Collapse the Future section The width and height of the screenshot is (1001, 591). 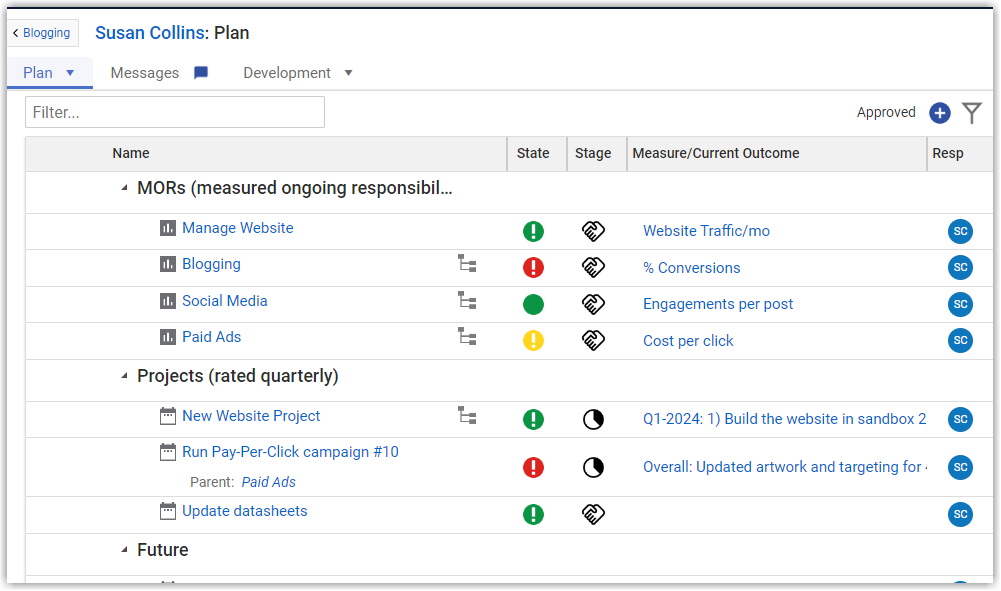(x=125, y=550)
